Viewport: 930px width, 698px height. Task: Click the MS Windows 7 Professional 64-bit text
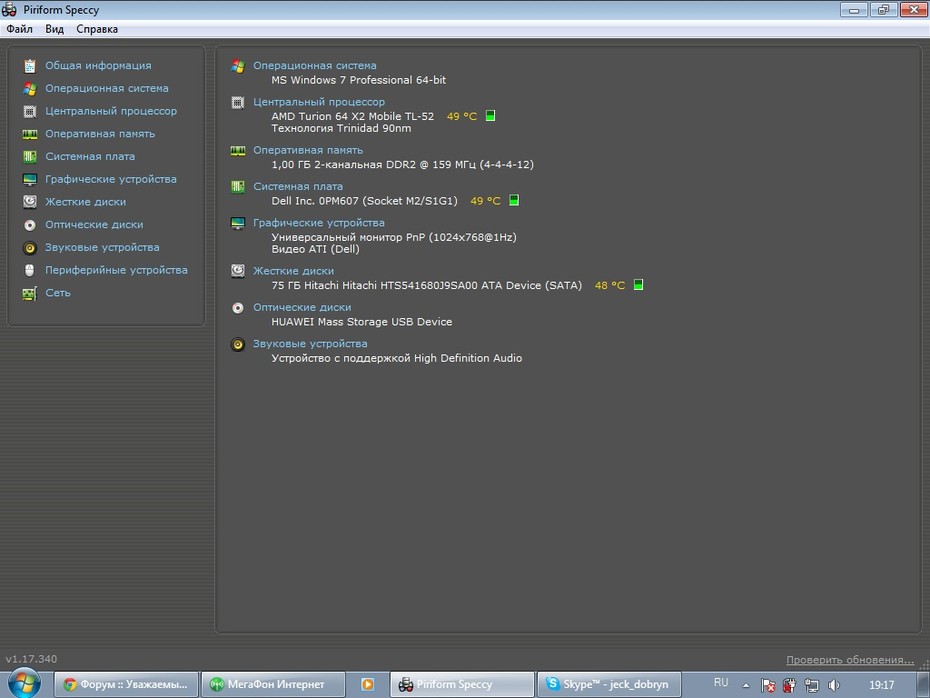click(x=359, y=80)
